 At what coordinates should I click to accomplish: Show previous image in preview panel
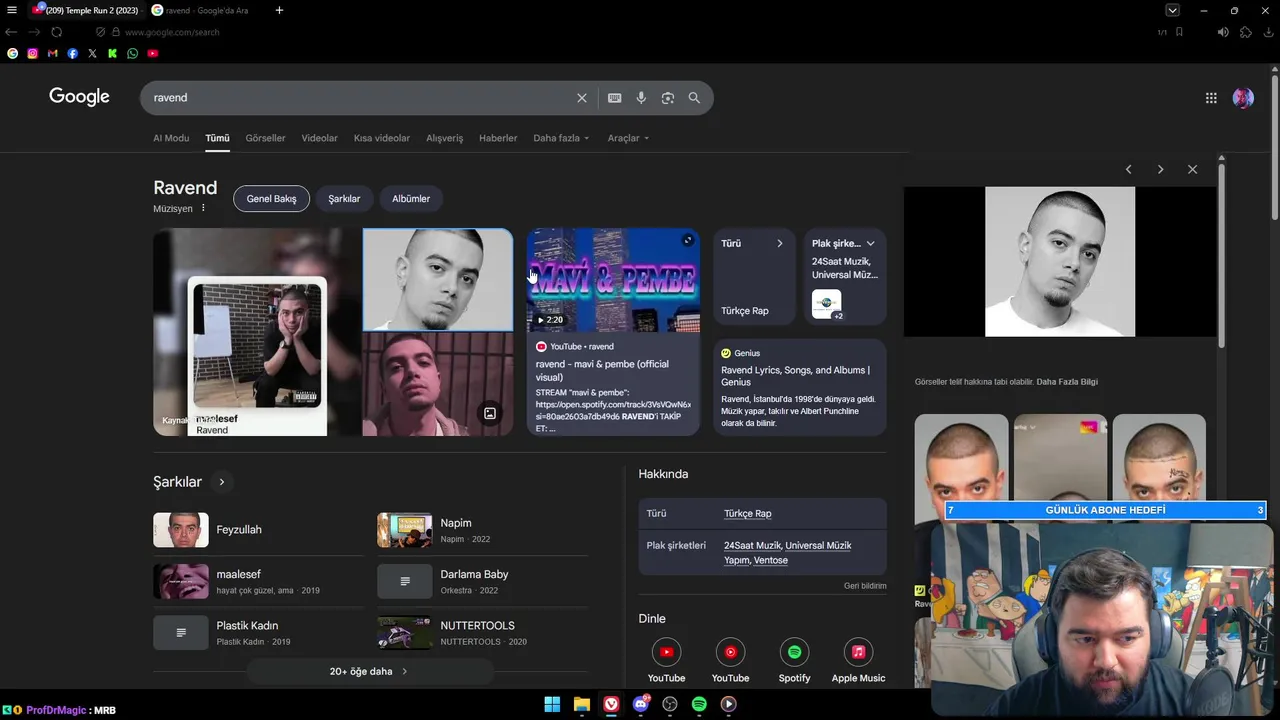[1128, 169]
